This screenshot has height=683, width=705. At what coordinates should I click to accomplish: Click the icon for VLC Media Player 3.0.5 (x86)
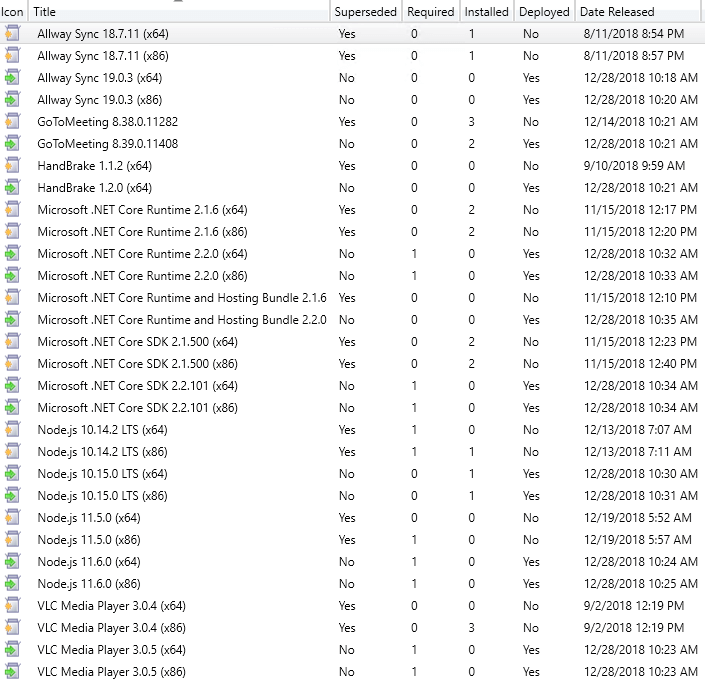click(13, 672)
